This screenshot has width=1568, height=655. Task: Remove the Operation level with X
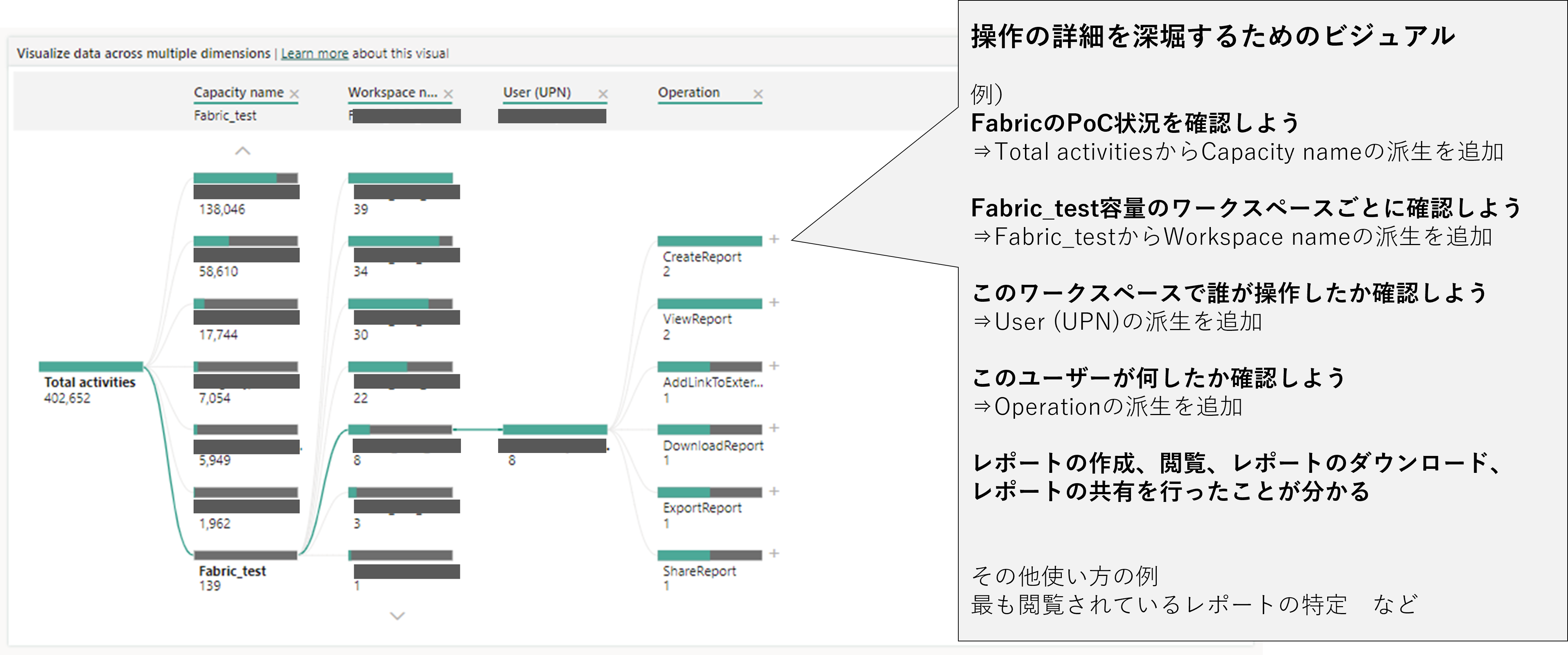[x=758, y=94]
